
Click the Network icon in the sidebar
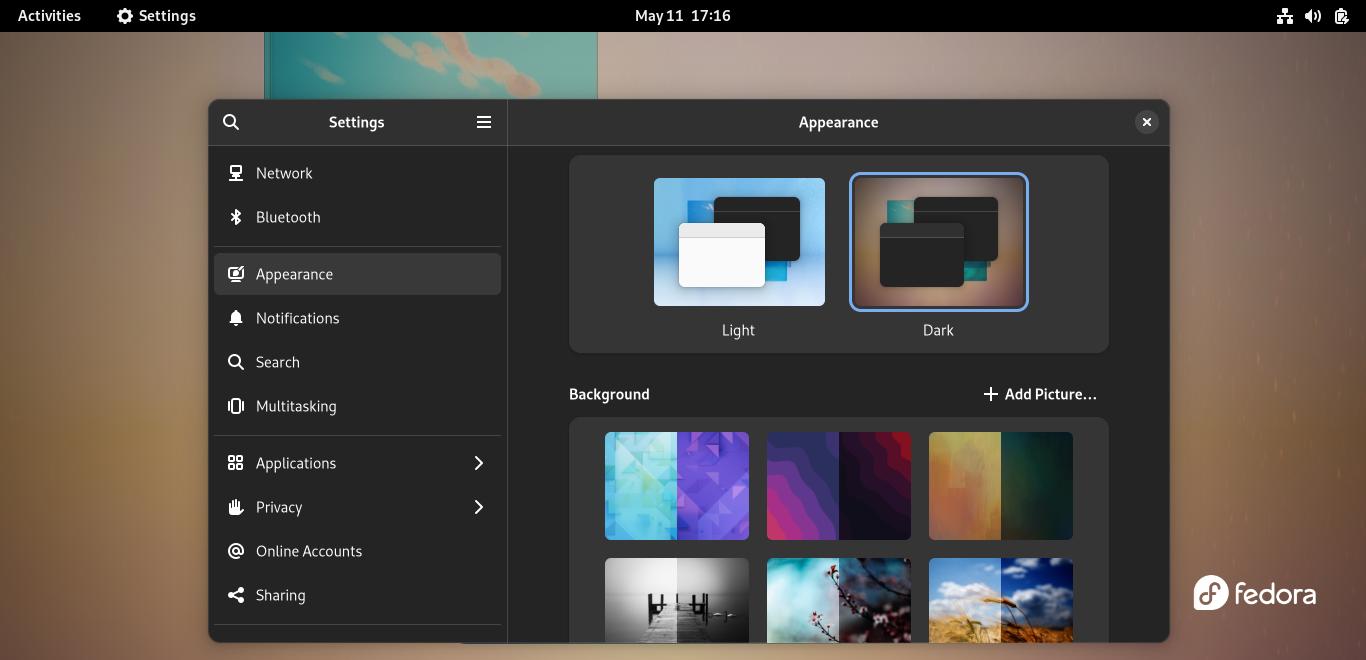click(x=236, y=173)
